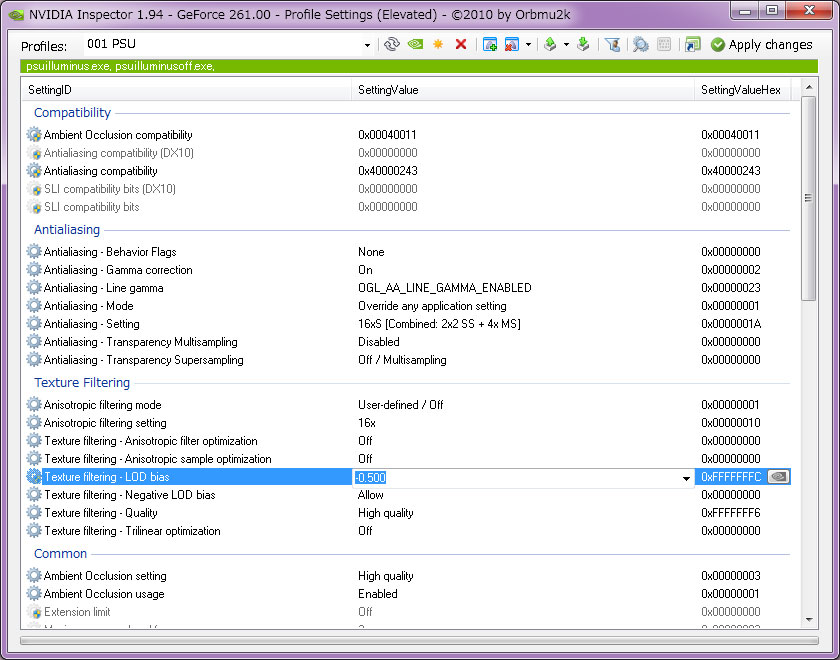Delete the current profile with red X
Screen dimensions: 840x660
[x=461, y=44]
